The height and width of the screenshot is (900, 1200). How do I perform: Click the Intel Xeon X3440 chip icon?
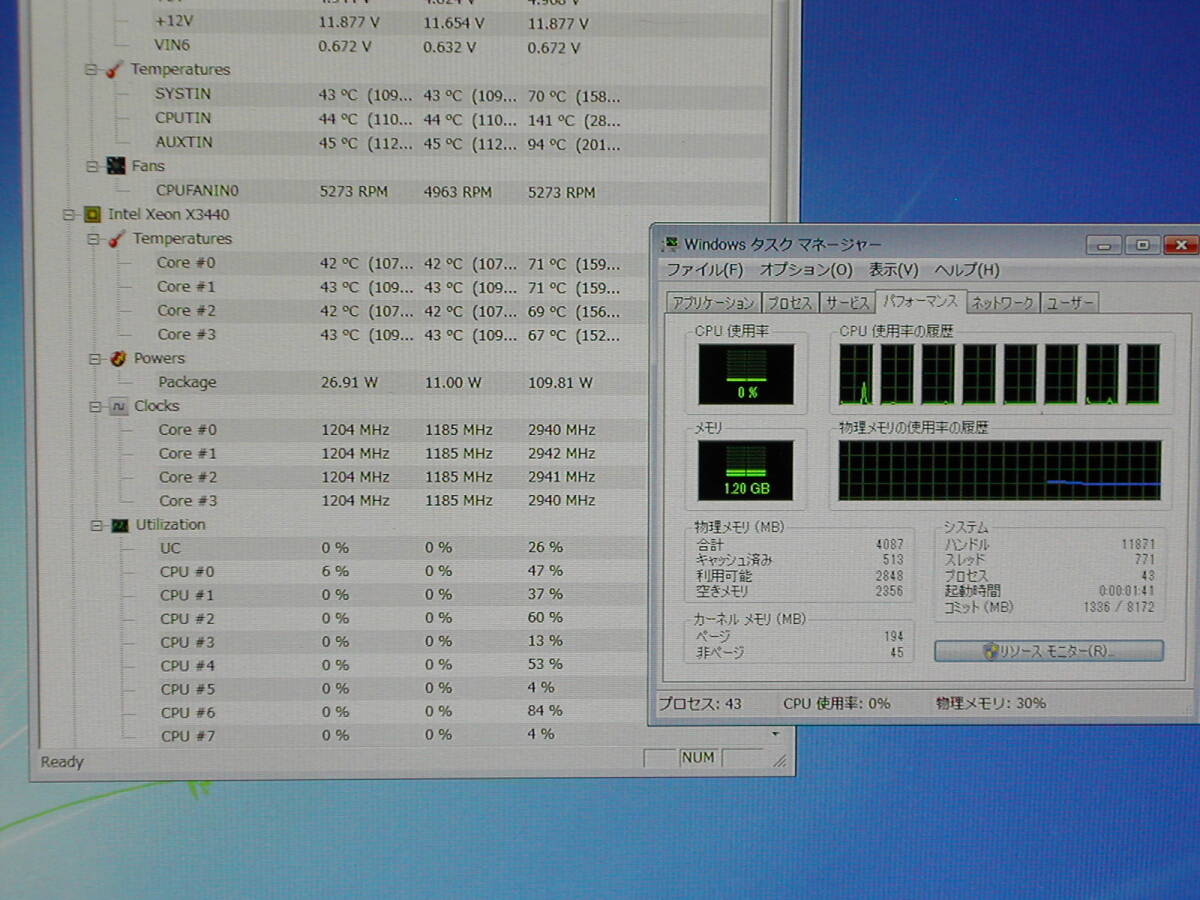(x=92, y=214)
